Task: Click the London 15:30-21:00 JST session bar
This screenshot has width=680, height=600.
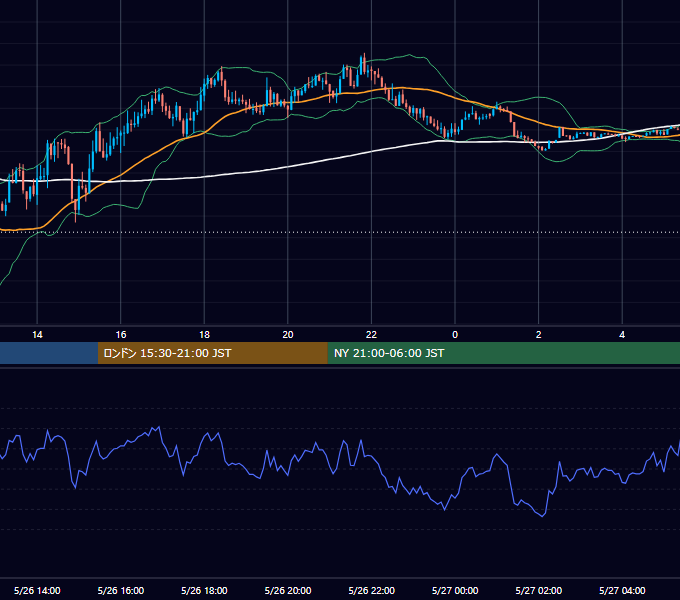Action: pyautogui.click(x=212, y=353)
